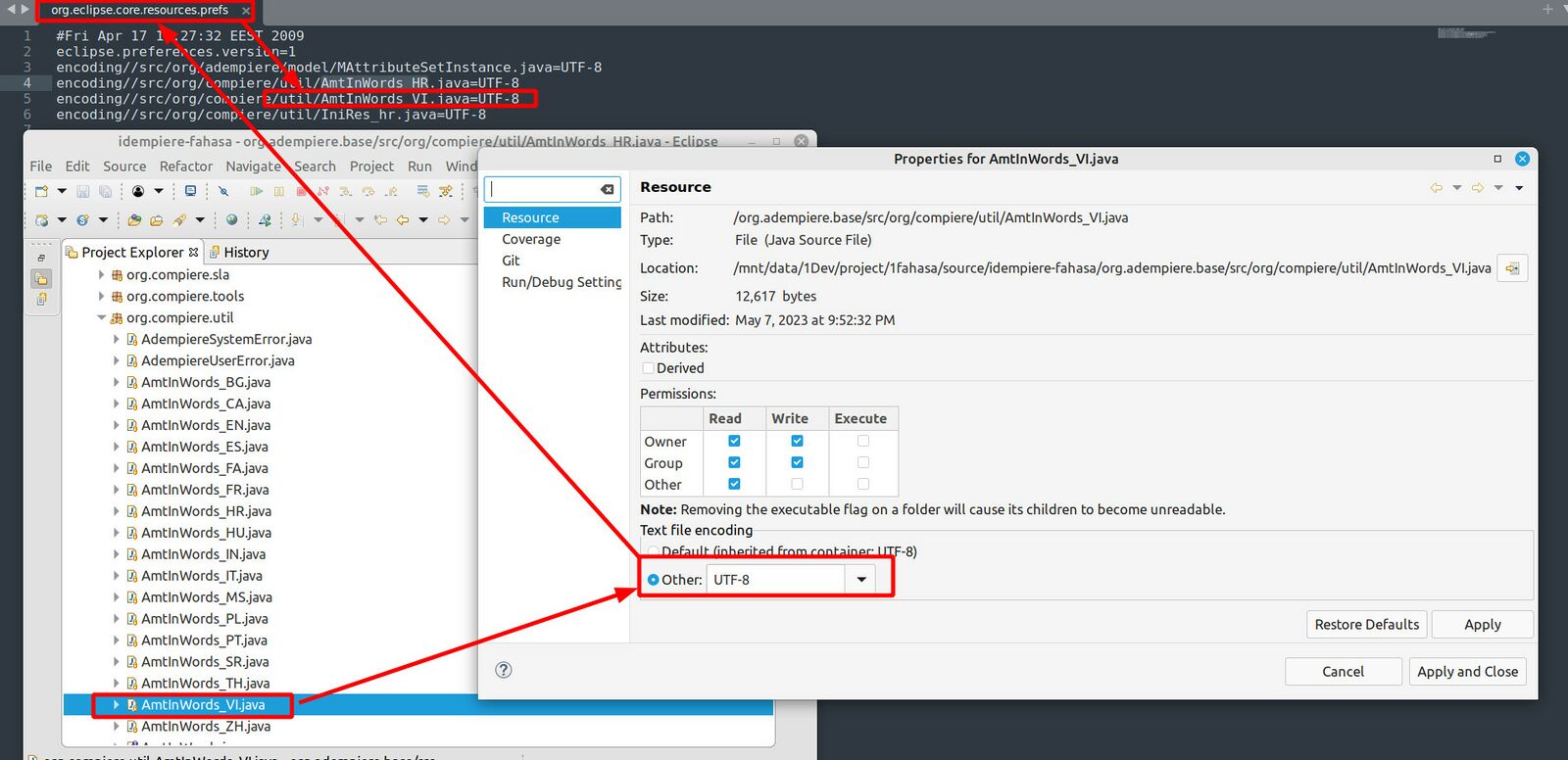Viewport: 1568px width, 760px height.
Task: Clear the properties filter text field
Action: pos(608,189)
